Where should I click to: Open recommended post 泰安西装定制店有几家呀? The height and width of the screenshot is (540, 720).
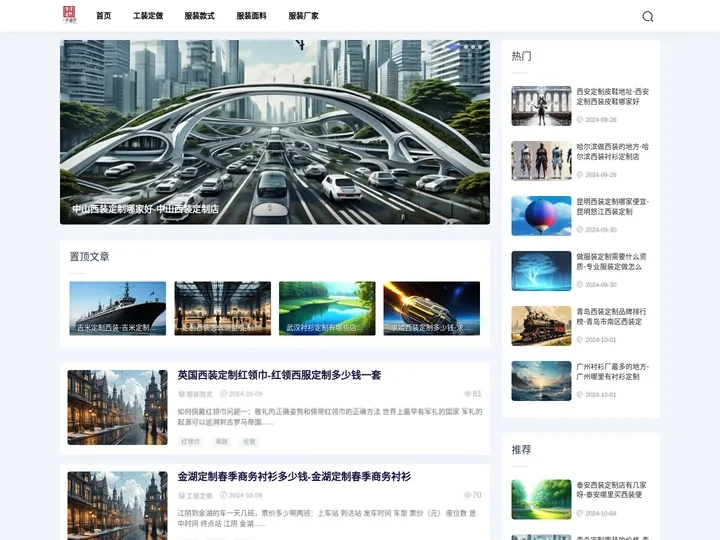(611, 490)
